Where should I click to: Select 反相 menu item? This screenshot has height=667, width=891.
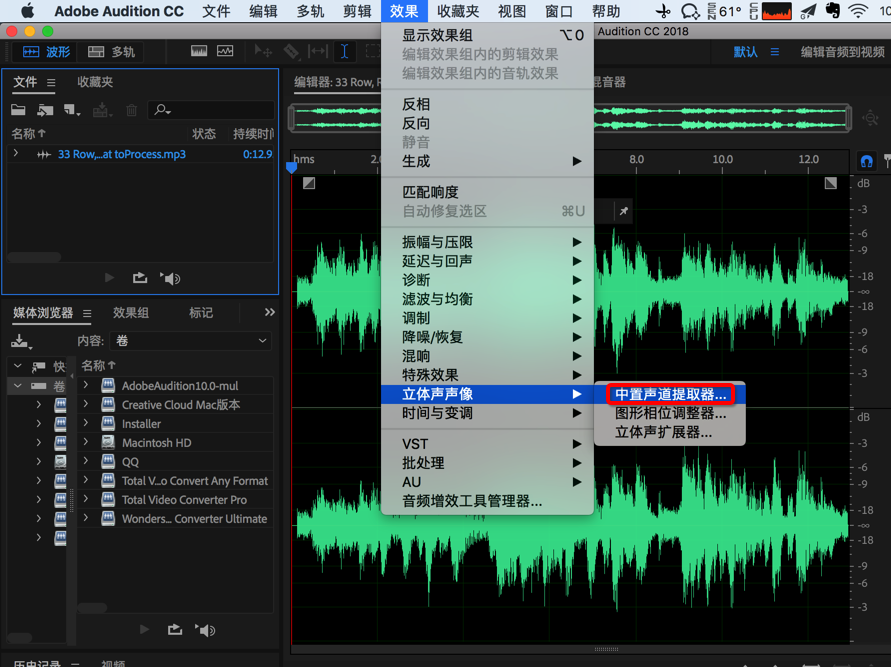[x=488, y=105]
